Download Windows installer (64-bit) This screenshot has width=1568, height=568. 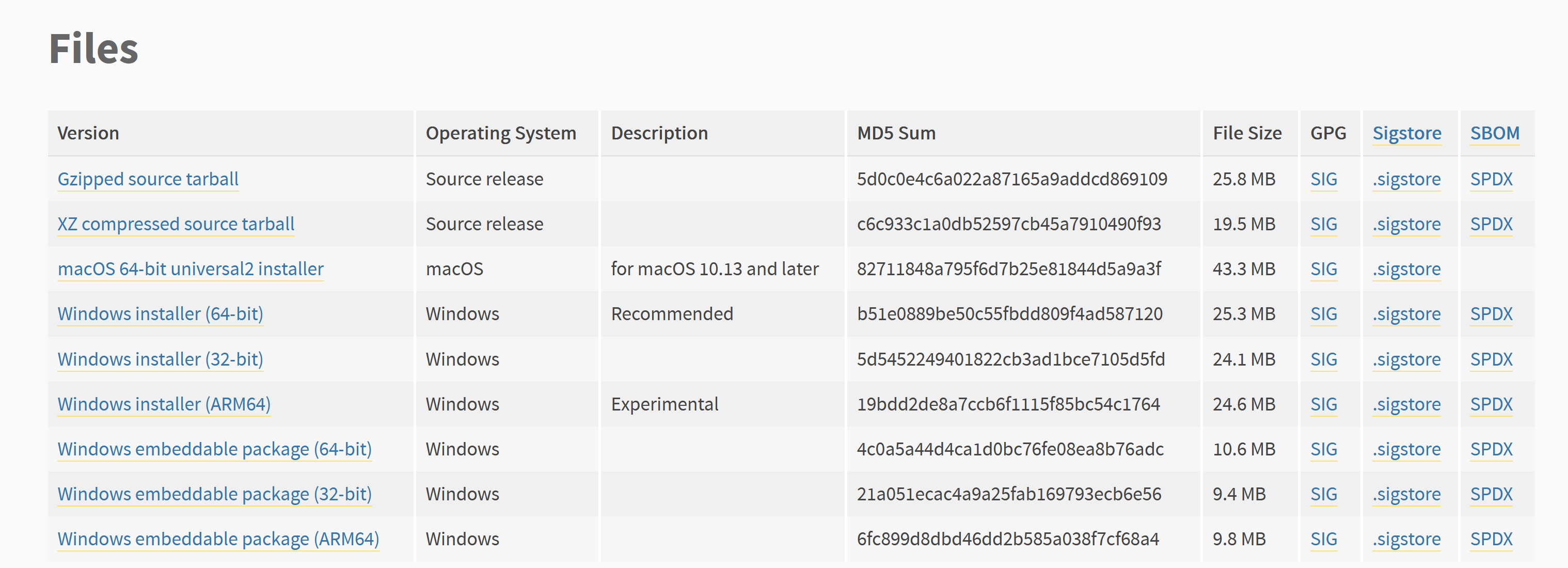coord(160,313)
